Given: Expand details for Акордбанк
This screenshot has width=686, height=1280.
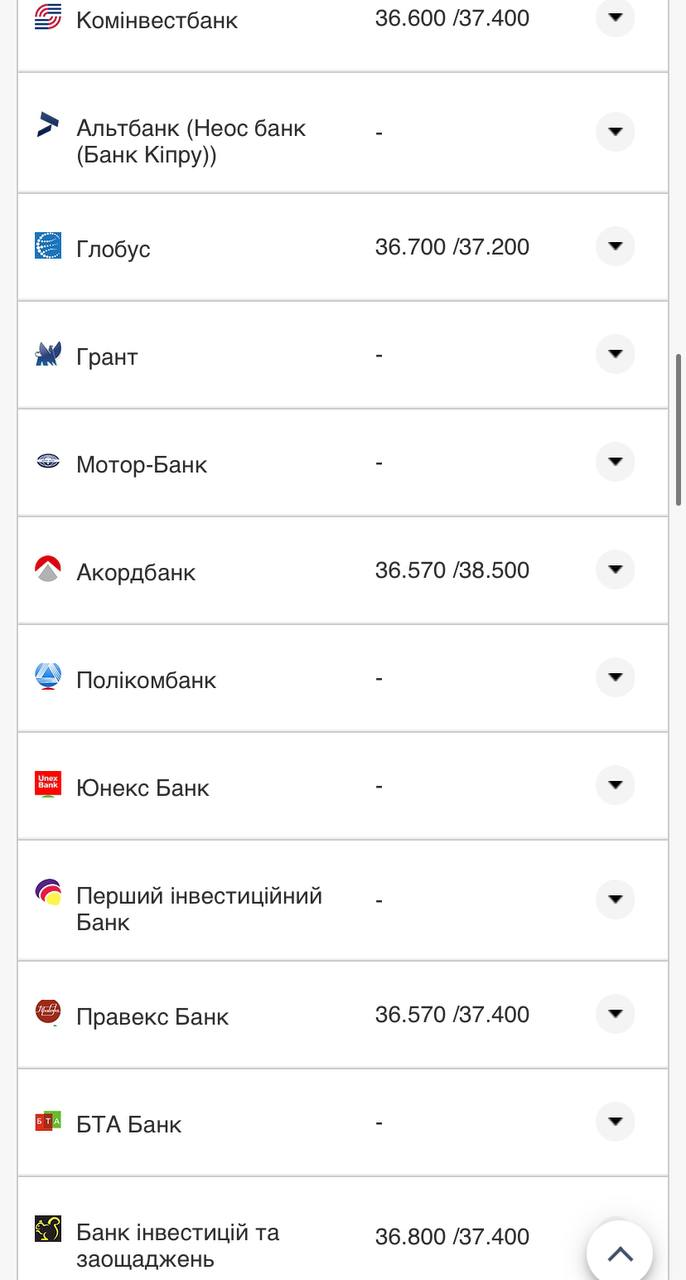Looking at the screenshot, I should point(615,568).
